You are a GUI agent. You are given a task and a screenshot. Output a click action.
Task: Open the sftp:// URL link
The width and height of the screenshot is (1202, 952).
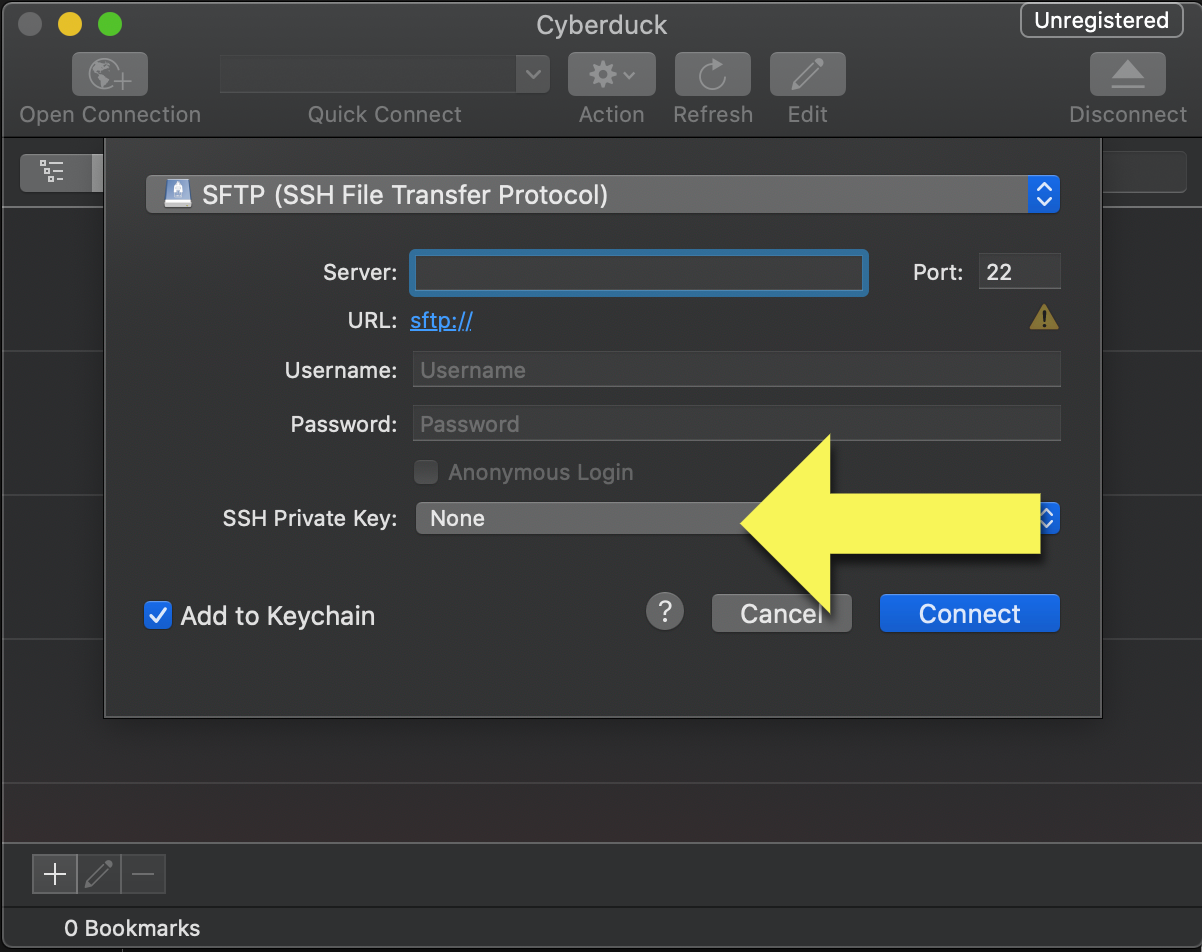[x=441, y=321]
